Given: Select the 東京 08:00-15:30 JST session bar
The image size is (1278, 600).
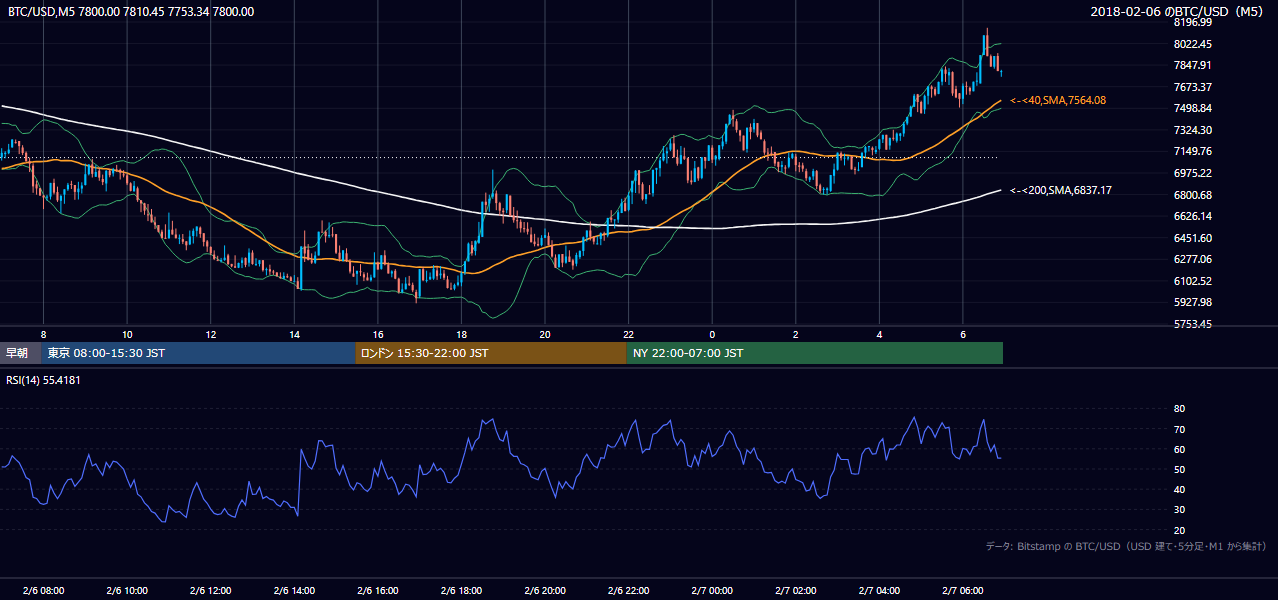Looking at the screenshot, I should pos(198,353).
